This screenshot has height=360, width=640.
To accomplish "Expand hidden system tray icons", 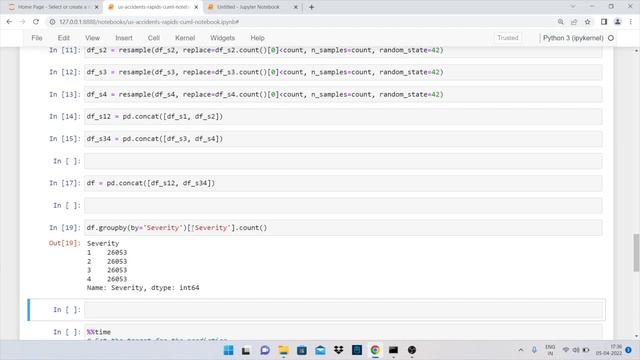I will coord(520,350).
